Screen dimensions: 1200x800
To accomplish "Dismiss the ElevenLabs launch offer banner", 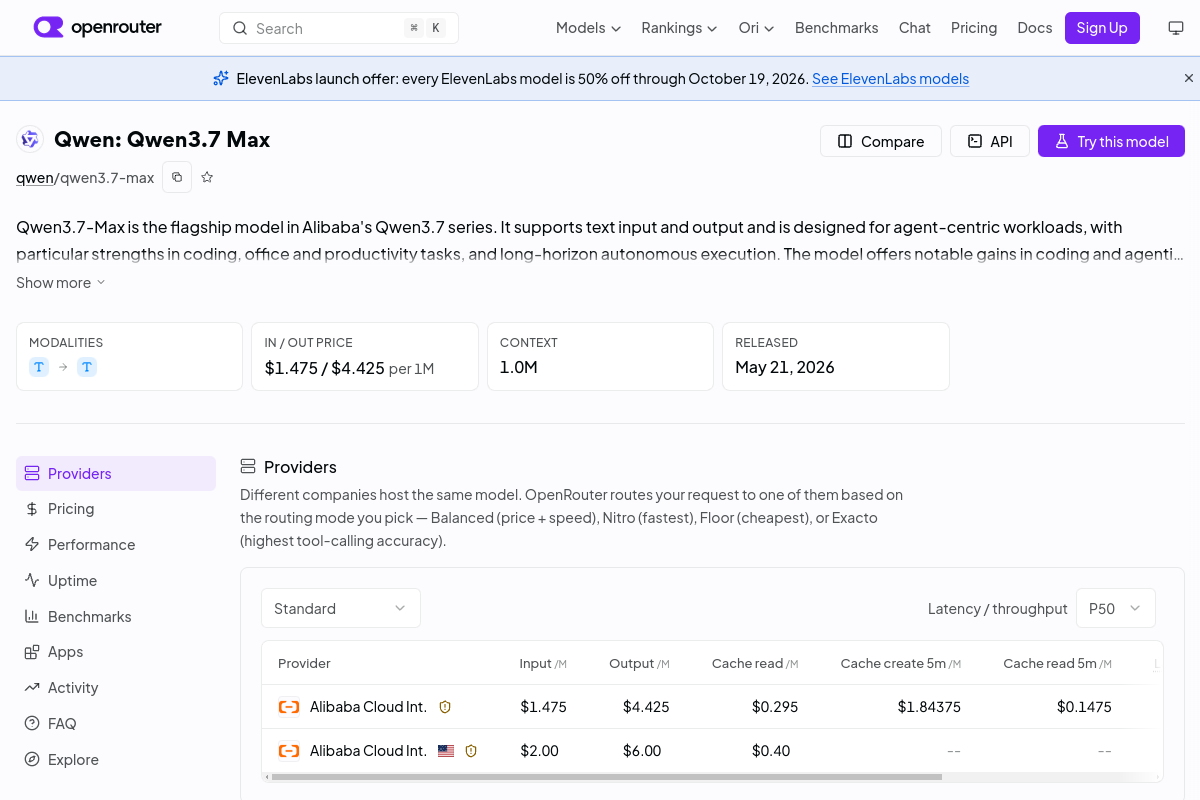I will pyautogui.click(x=1189, y=78).
